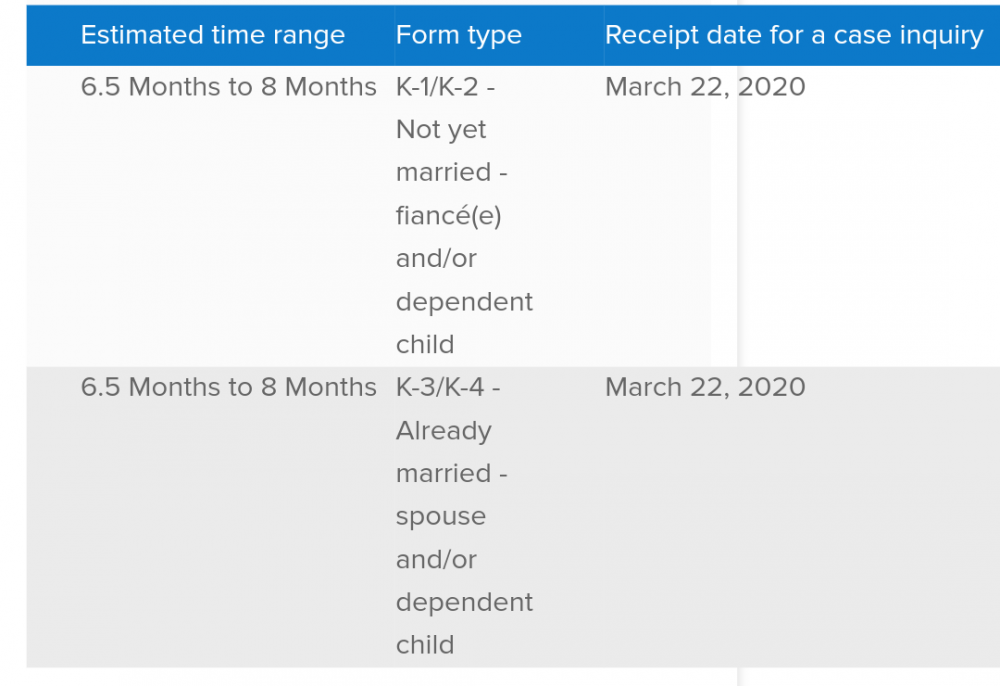Click 'married -' in the K-3/K-4 row
Image resolution: width=1000 pixels, height=686 pixels.
click(x=452, y=473)
